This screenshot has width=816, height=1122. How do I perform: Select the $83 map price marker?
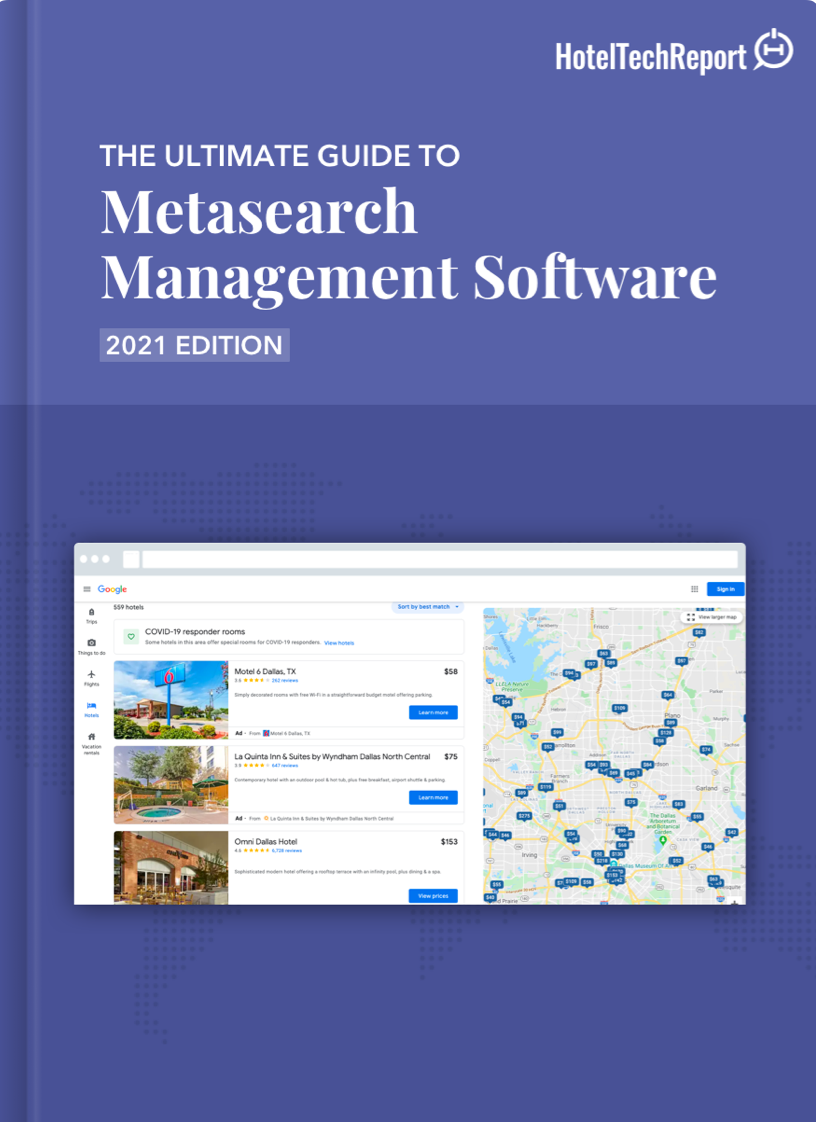[679, 804]
